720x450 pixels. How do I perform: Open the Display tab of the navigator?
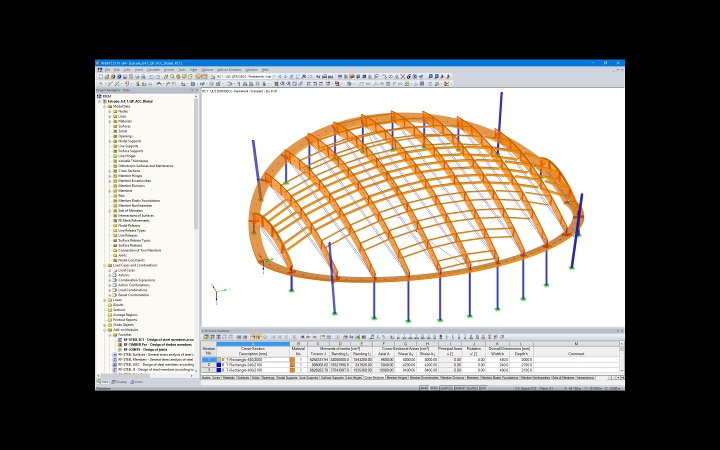119,382
